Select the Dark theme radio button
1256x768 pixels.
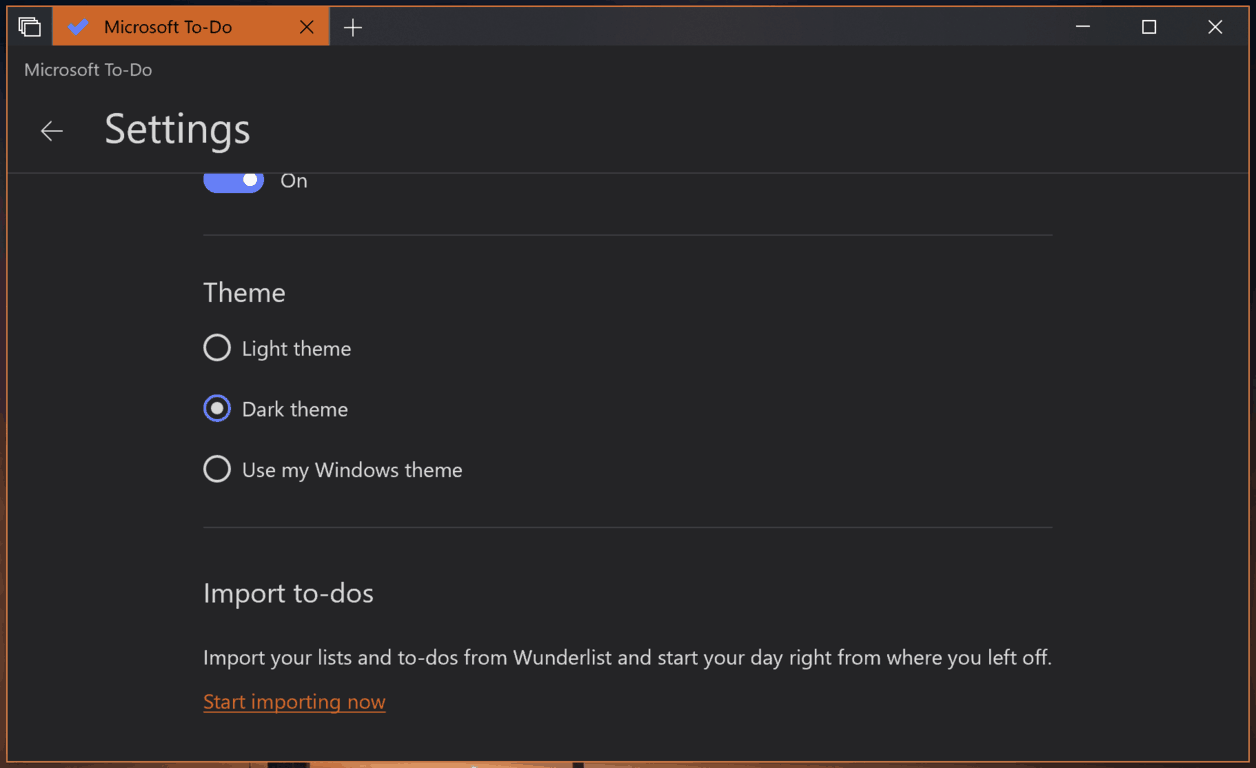click(x=217, y=409)
